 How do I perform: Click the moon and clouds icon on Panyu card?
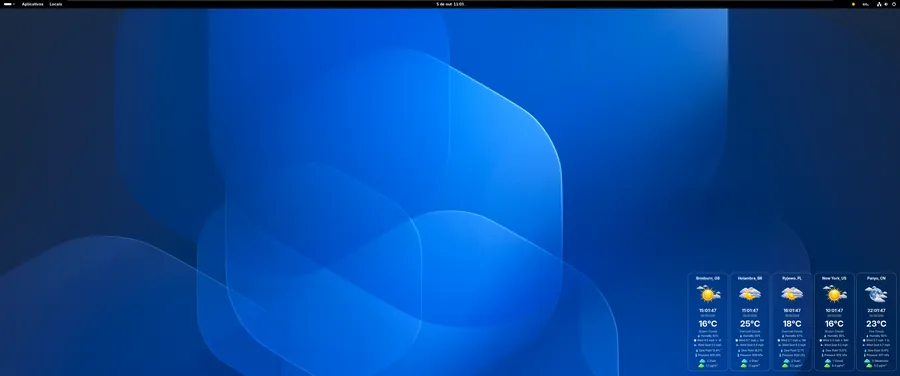pyautogui.click(x=876, y=293)
